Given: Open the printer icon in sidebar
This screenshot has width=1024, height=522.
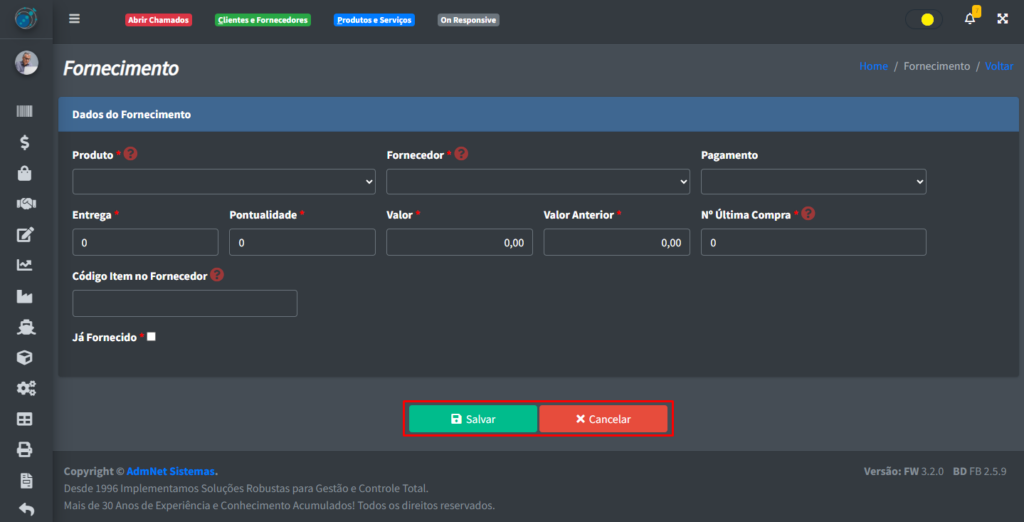Looking at the screenshot, I should 25,450.
